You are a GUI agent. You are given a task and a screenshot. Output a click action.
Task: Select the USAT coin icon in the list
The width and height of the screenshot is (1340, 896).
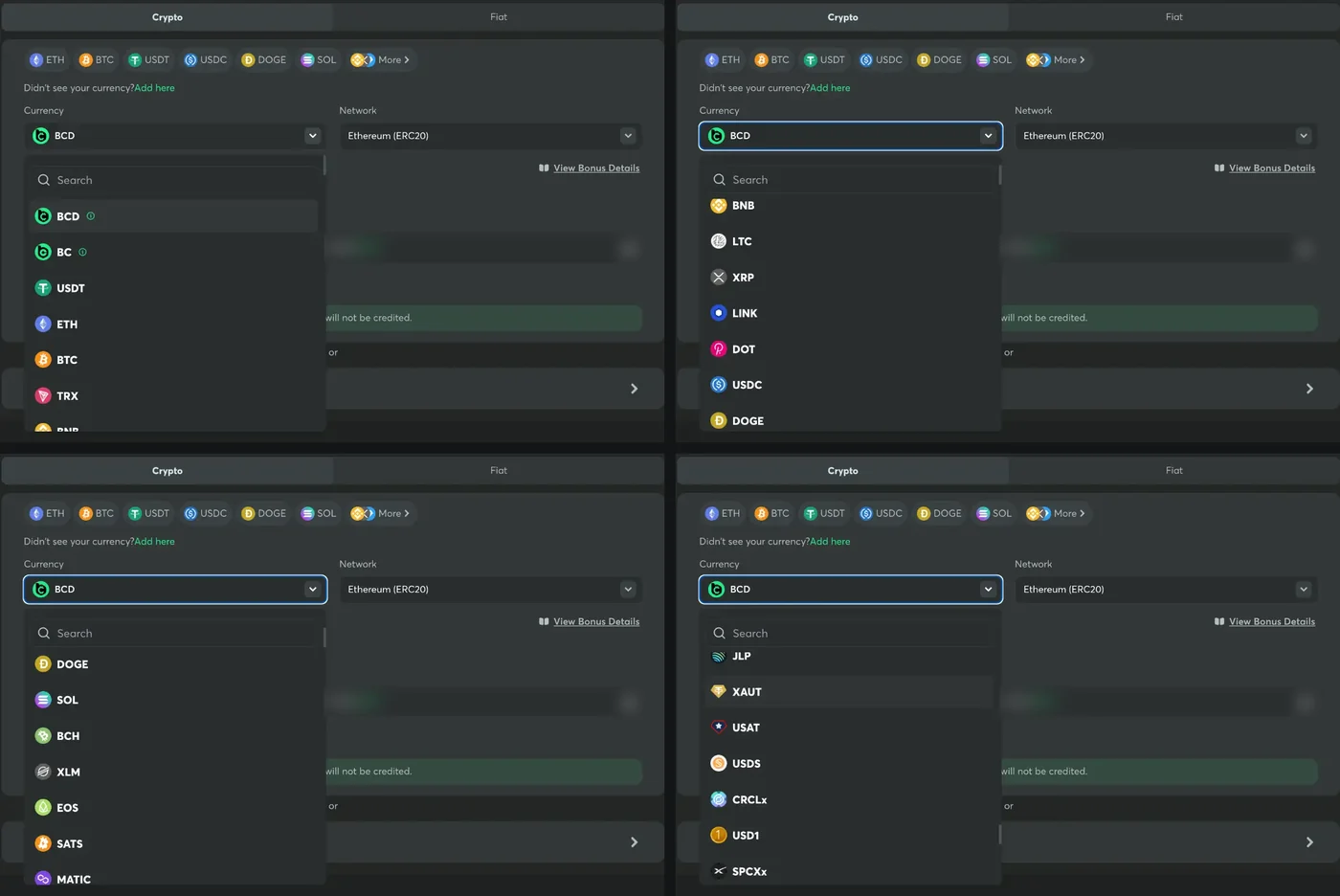coord(719,727)
